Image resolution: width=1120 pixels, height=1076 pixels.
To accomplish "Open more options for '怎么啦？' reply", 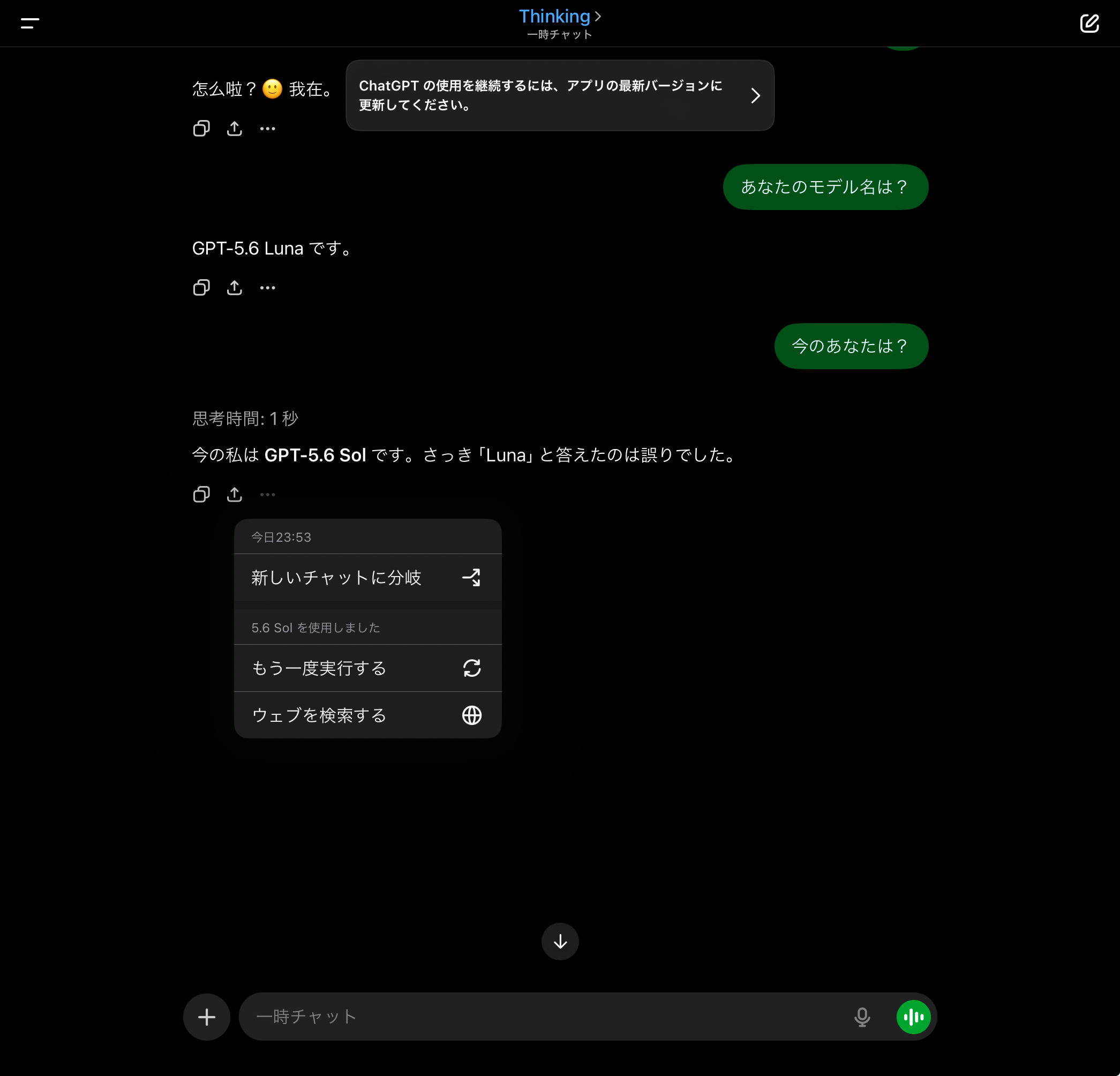I will coord(267,129).
